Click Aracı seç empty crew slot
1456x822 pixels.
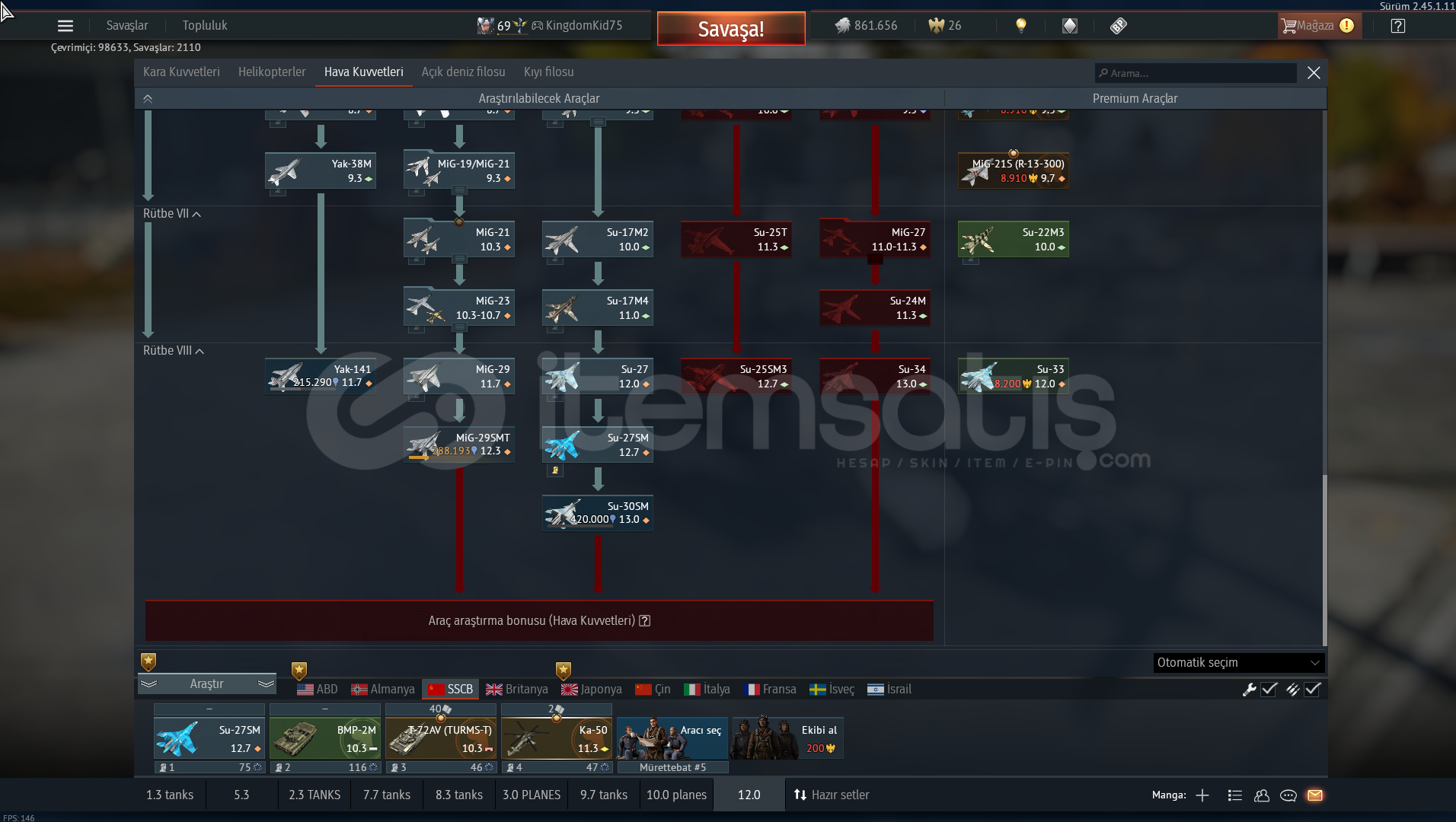click(672, 738)
